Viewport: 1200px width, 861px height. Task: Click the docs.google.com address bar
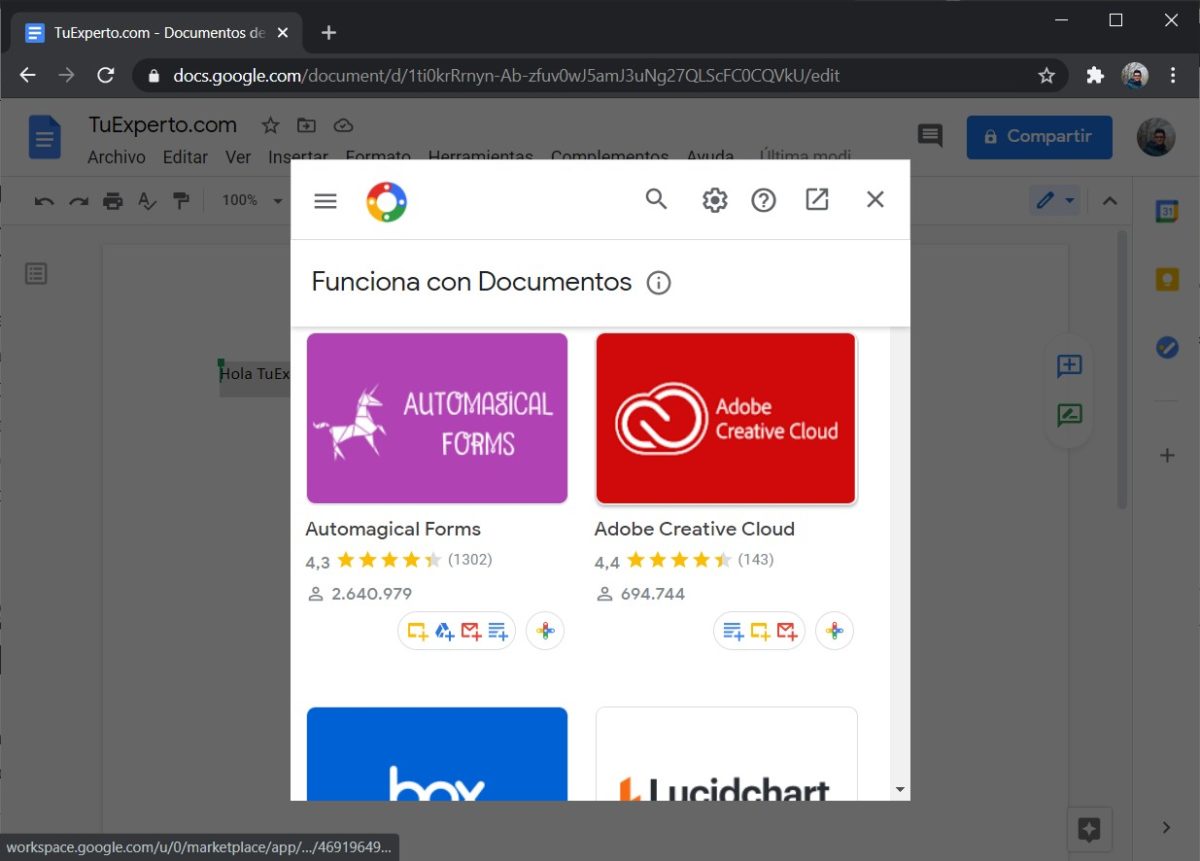pos(600,75)
